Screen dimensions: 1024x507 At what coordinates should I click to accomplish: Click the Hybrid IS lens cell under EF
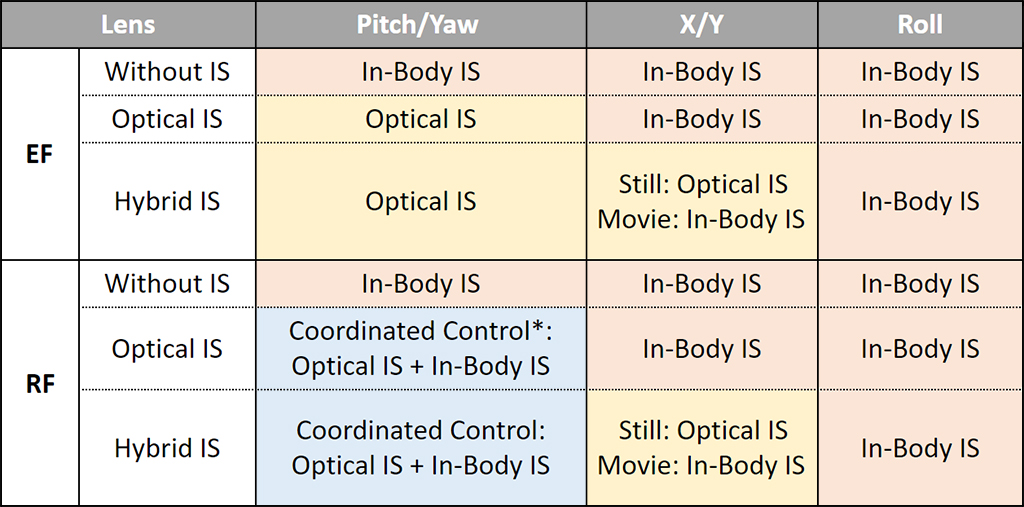pyautogui.click(x=167, y=201)
